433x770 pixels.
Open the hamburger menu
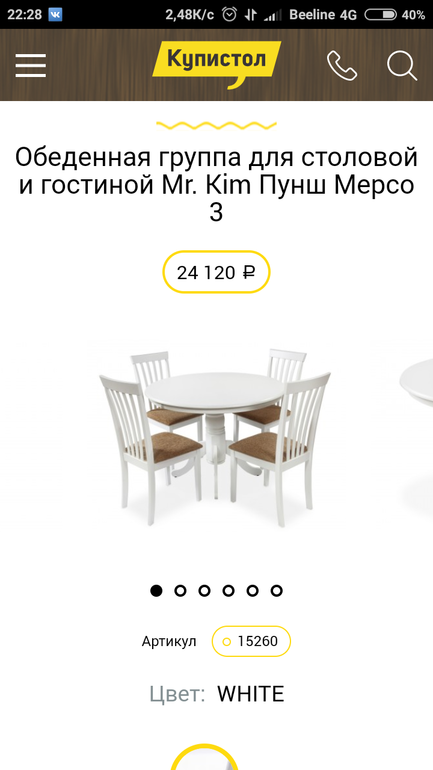coord(30,65)
